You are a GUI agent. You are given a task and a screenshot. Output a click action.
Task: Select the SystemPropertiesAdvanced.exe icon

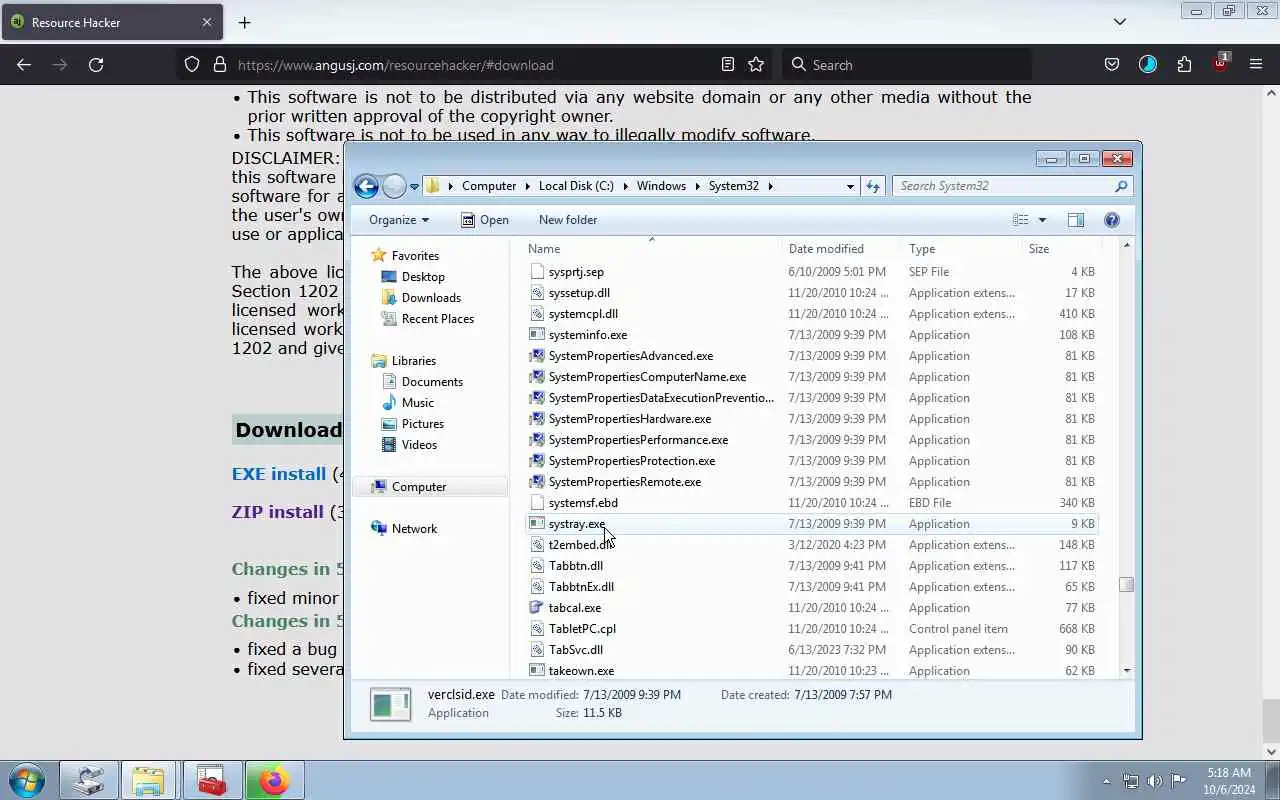pyautogui.click(x=537, y=356)
